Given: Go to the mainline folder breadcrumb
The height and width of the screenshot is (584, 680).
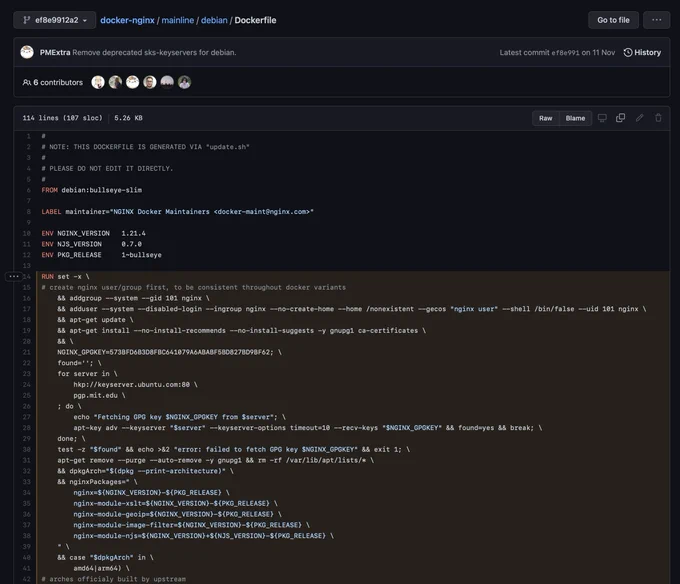Looking at the screenshot, I should pos(177,20).
